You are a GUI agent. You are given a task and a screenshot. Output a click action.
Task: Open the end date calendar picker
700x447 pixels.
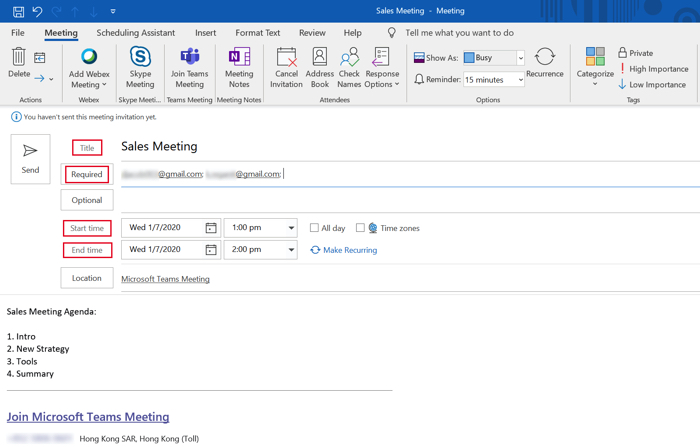click(x=211, y=250)
